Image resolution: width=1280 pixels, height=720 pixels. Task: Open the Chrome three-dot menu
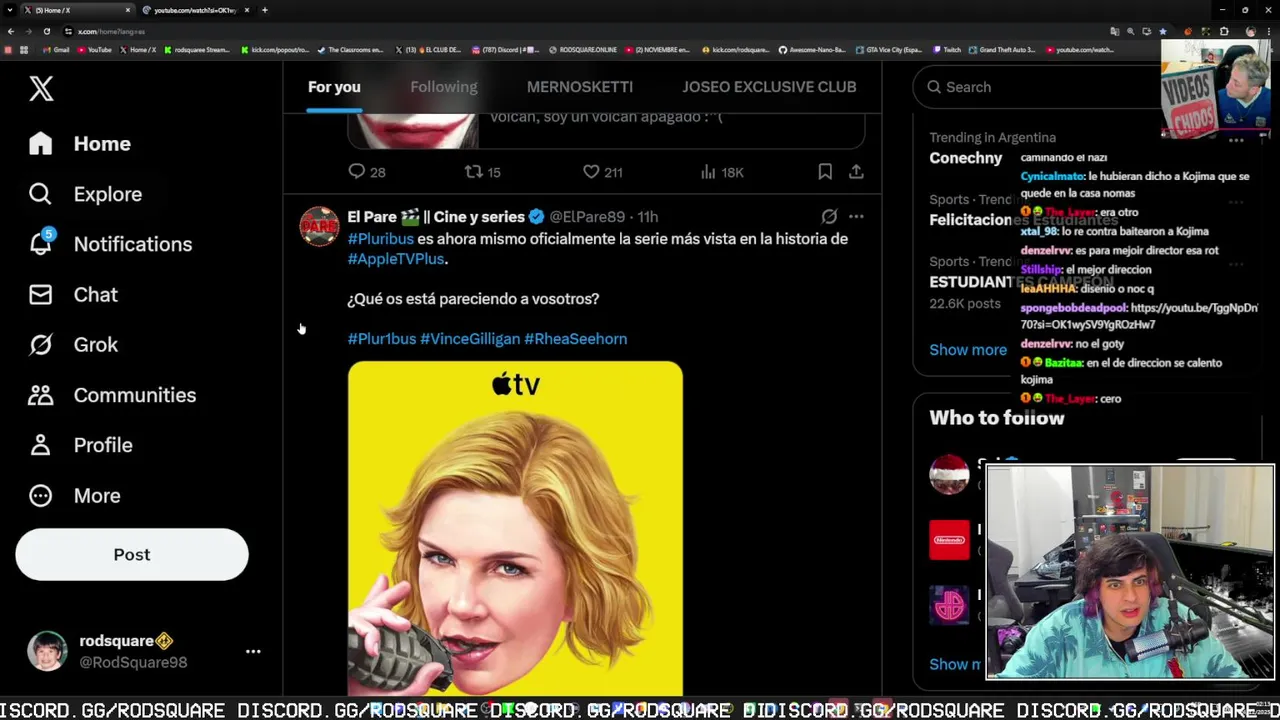[x=1270, y=32]
